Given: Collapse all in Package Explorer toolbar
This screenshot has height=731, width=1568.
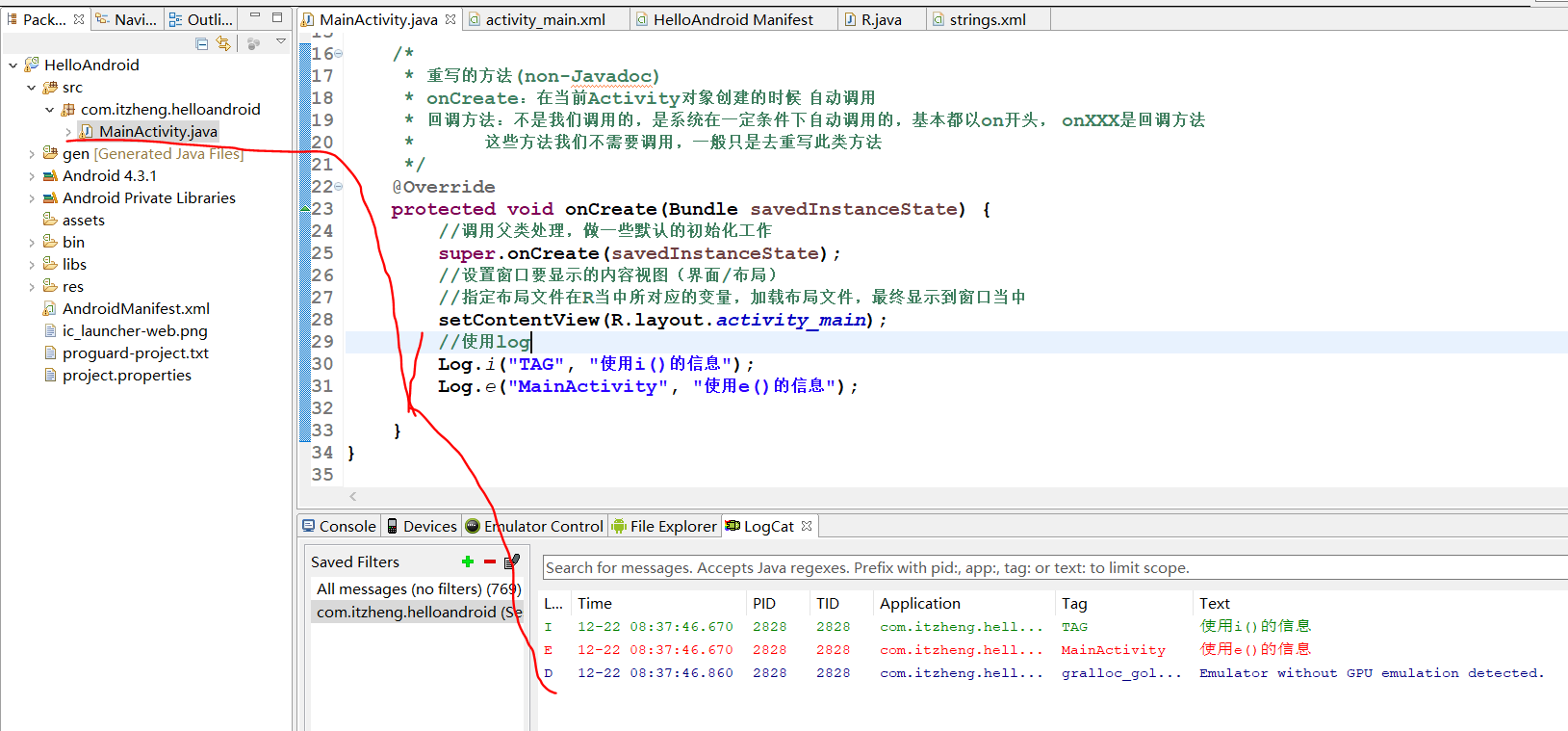Looking at the screenshot, I should 201,43.
